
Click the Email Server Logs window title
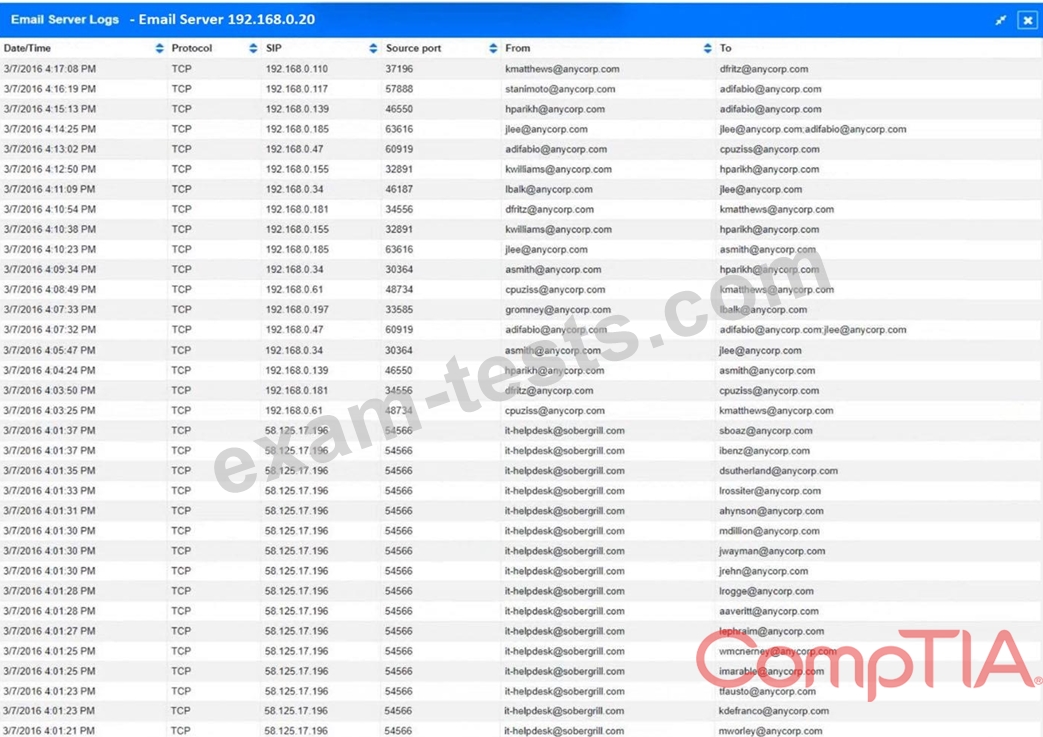click(x=162, y=20)
